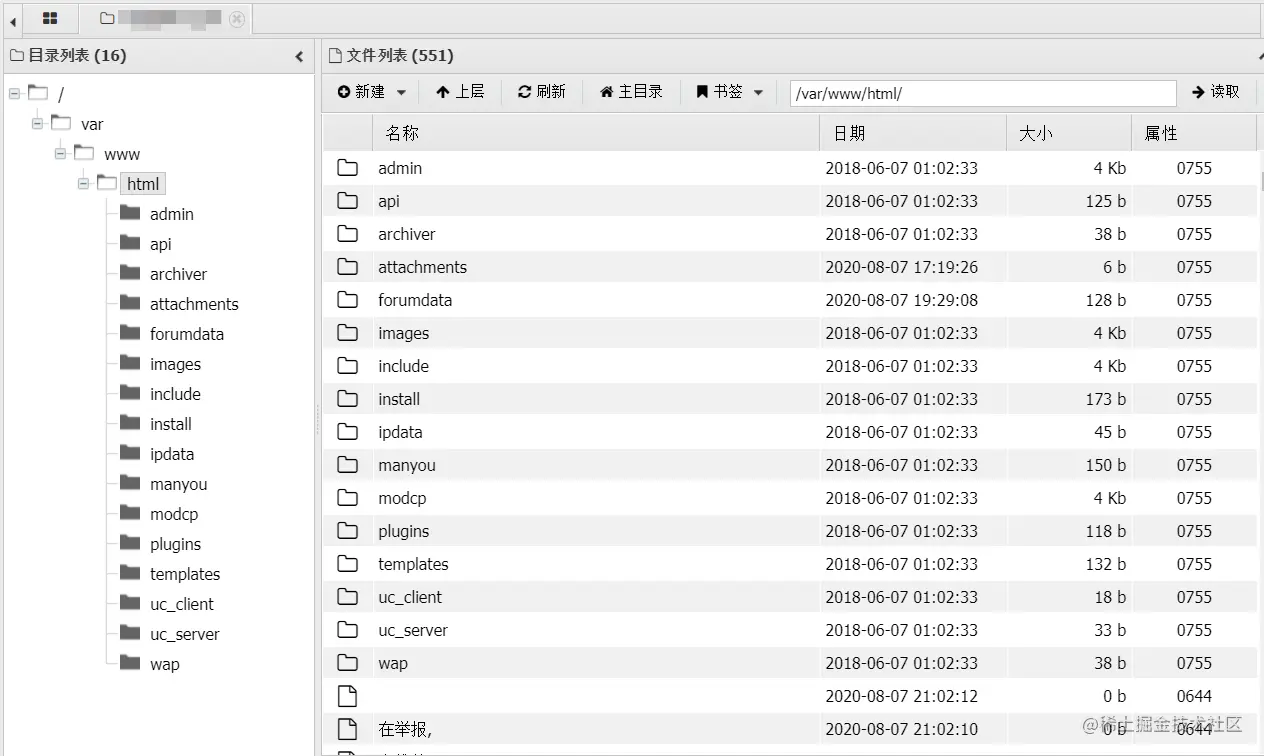Image resolution: width=1264 pixels, height=756 pixels.
Task: Click admin folder icon in file list
Action: point(347,168)
